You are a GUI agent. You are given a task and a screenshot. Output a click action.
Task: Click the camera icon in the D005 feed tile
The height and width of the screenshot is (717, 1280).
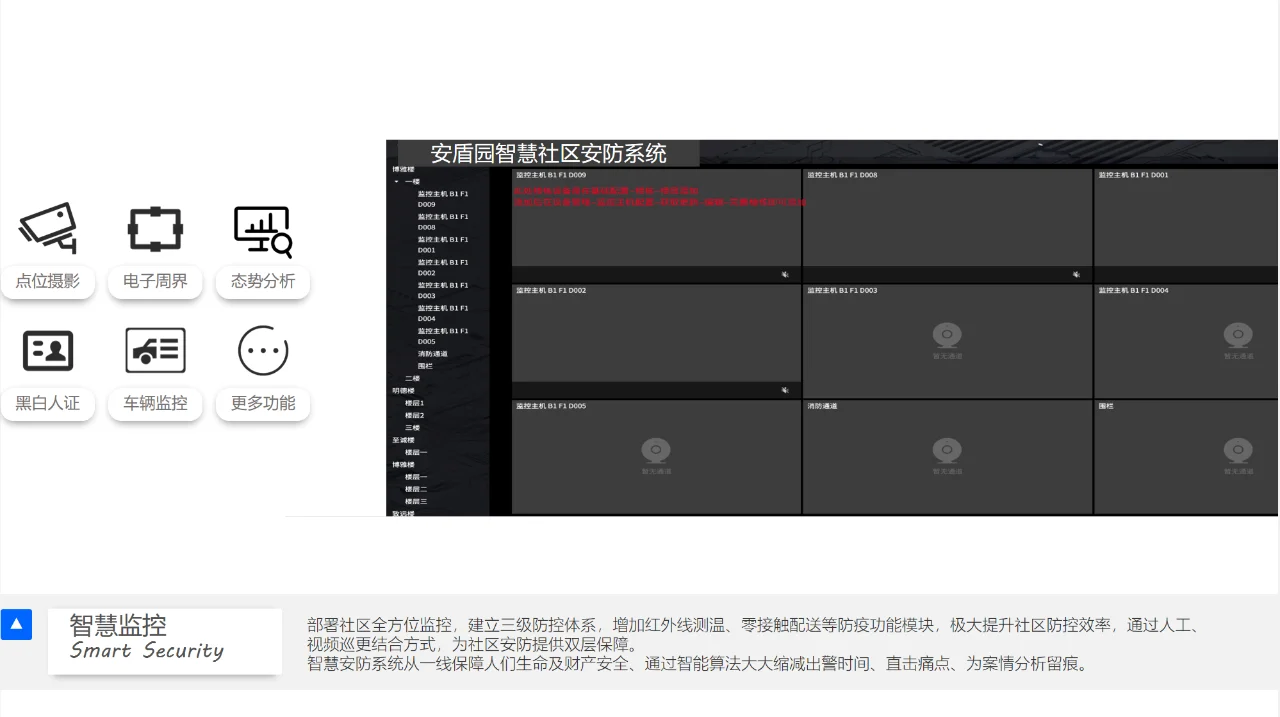(x=656, y=451)
